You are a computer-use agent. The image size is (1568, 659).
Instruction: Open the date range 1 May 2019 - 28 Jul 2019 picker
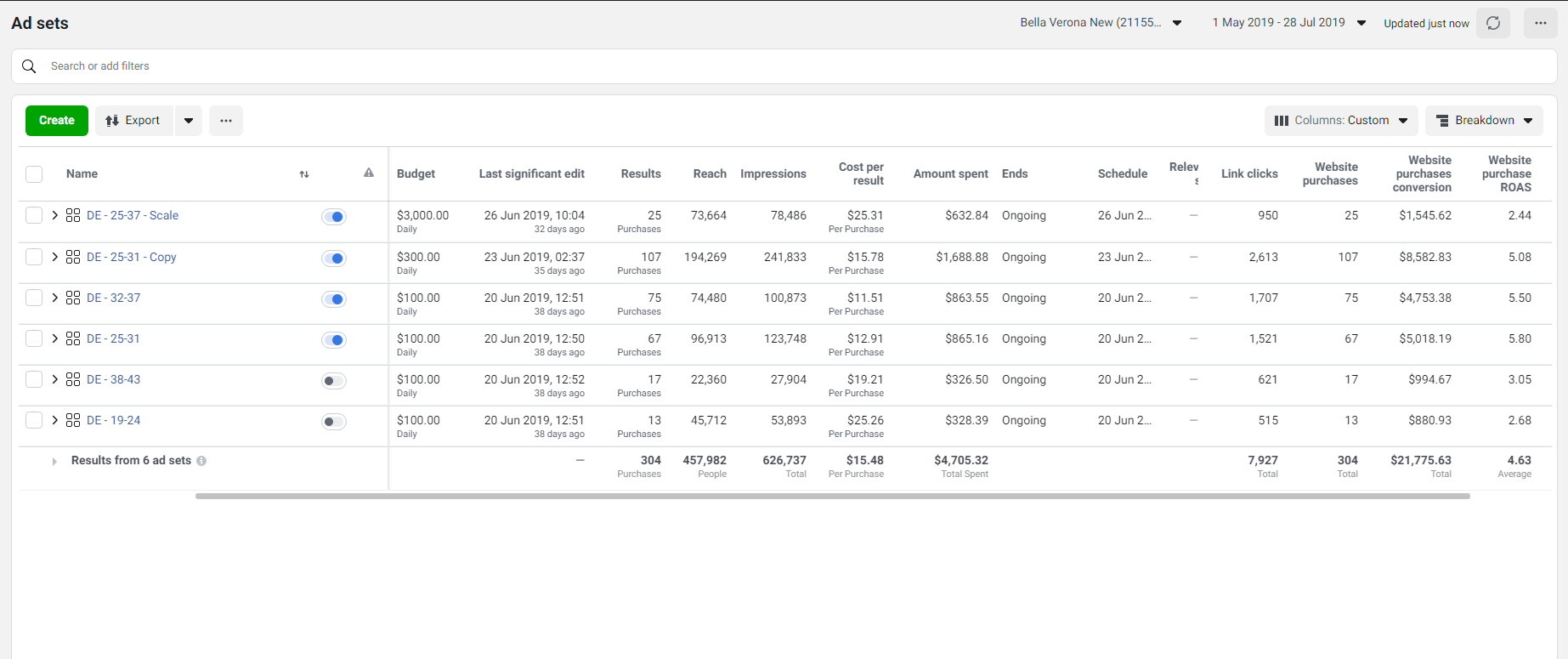[1289, 23]
